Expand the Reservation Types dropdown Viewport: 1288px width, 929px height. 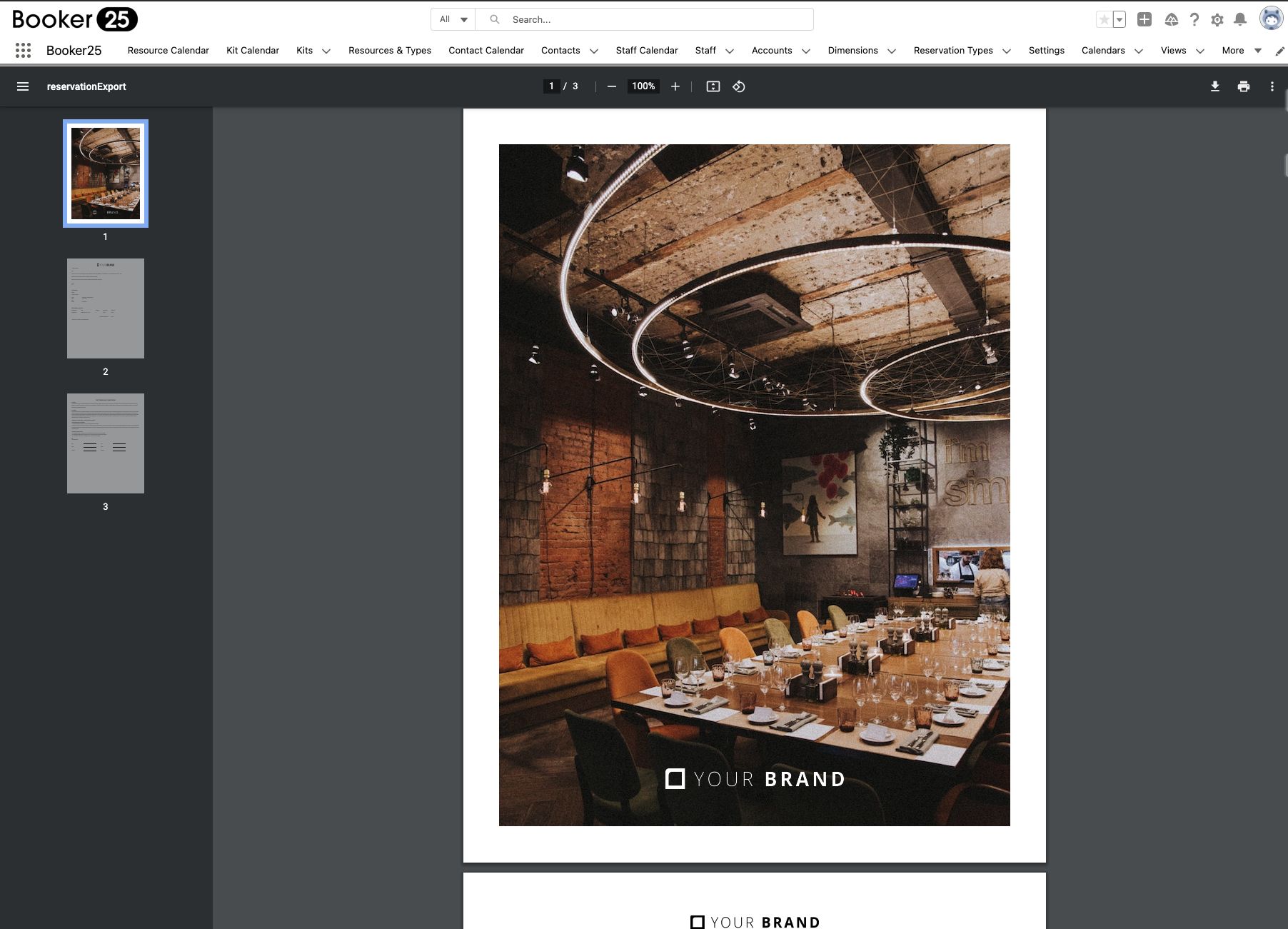coord(1007,51)
